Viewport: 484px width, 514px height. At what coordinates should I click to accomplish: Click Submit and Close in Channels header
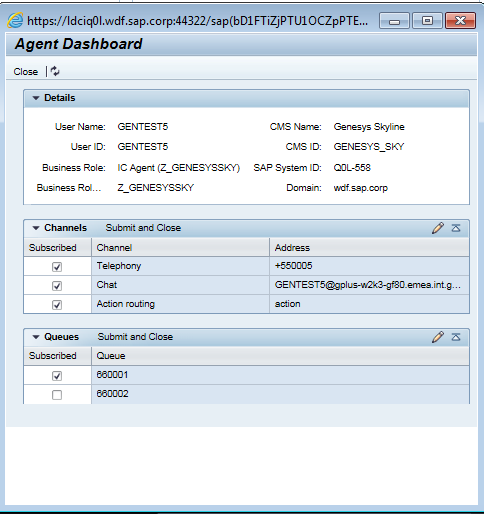(143, 228)
